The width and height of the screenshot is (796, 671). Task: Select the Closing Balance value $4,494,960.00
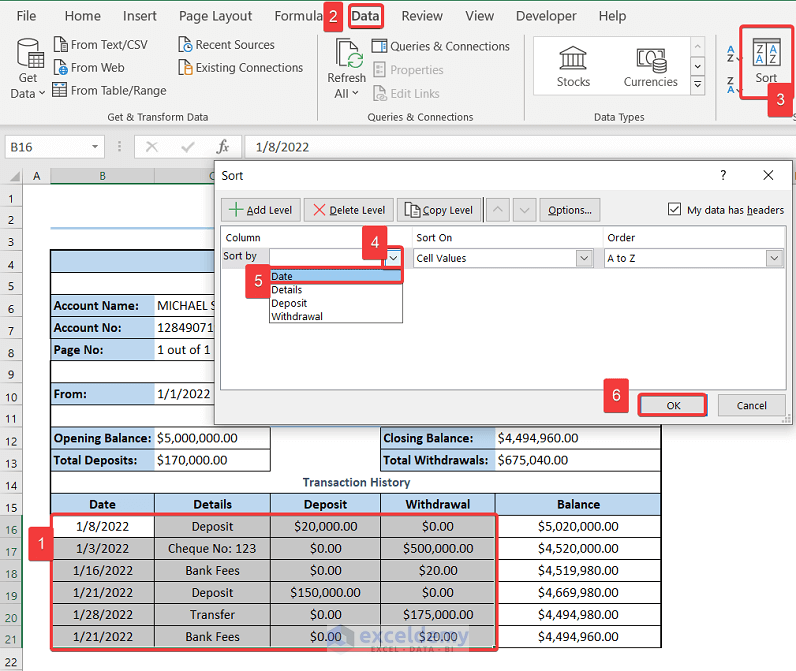coord(578,438)
